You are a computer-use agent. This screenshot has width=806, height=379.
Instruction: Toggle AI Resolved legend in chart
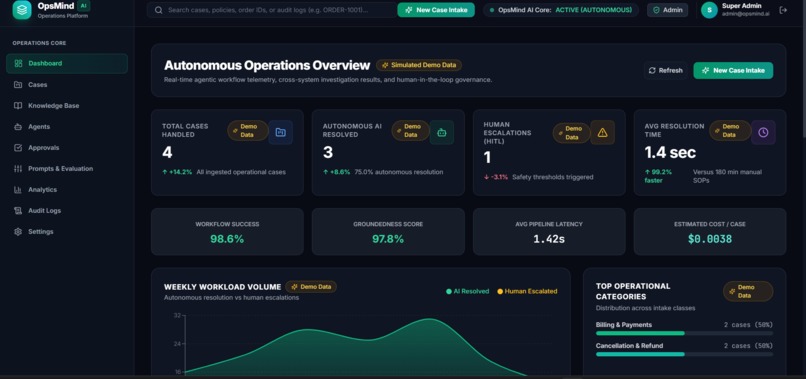click(467, 291)
